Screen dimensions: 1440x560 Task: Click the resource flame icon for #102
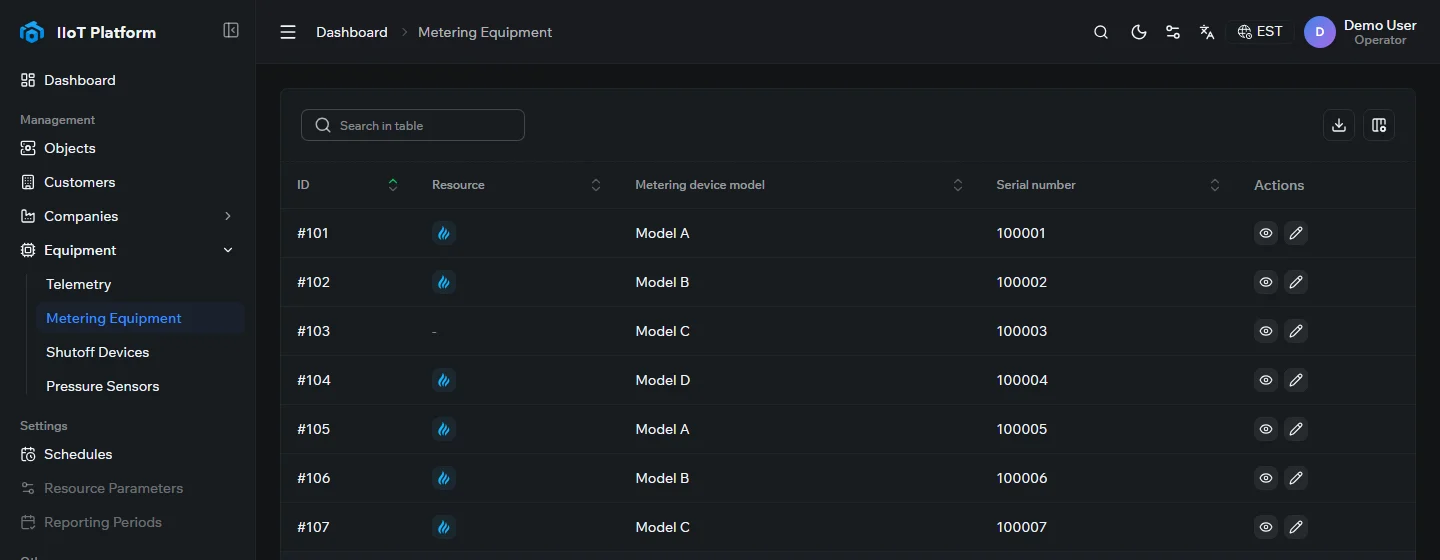[444, 282]
